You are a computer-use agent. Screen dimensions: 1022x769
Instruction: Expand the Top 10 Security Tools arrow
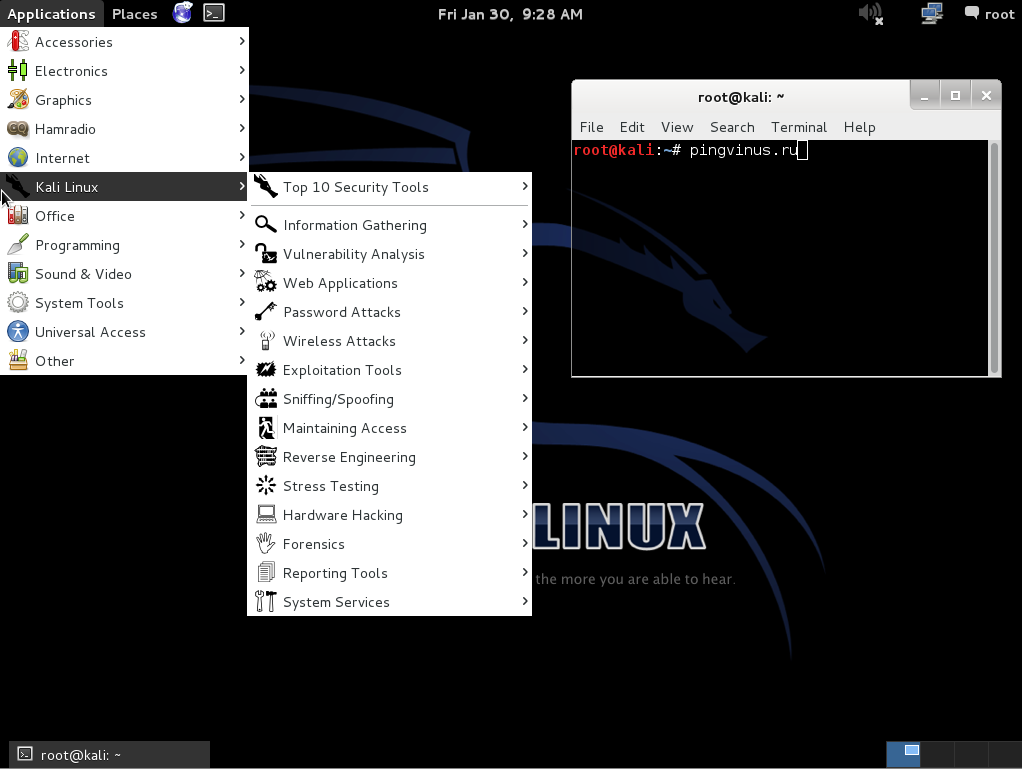525,186
